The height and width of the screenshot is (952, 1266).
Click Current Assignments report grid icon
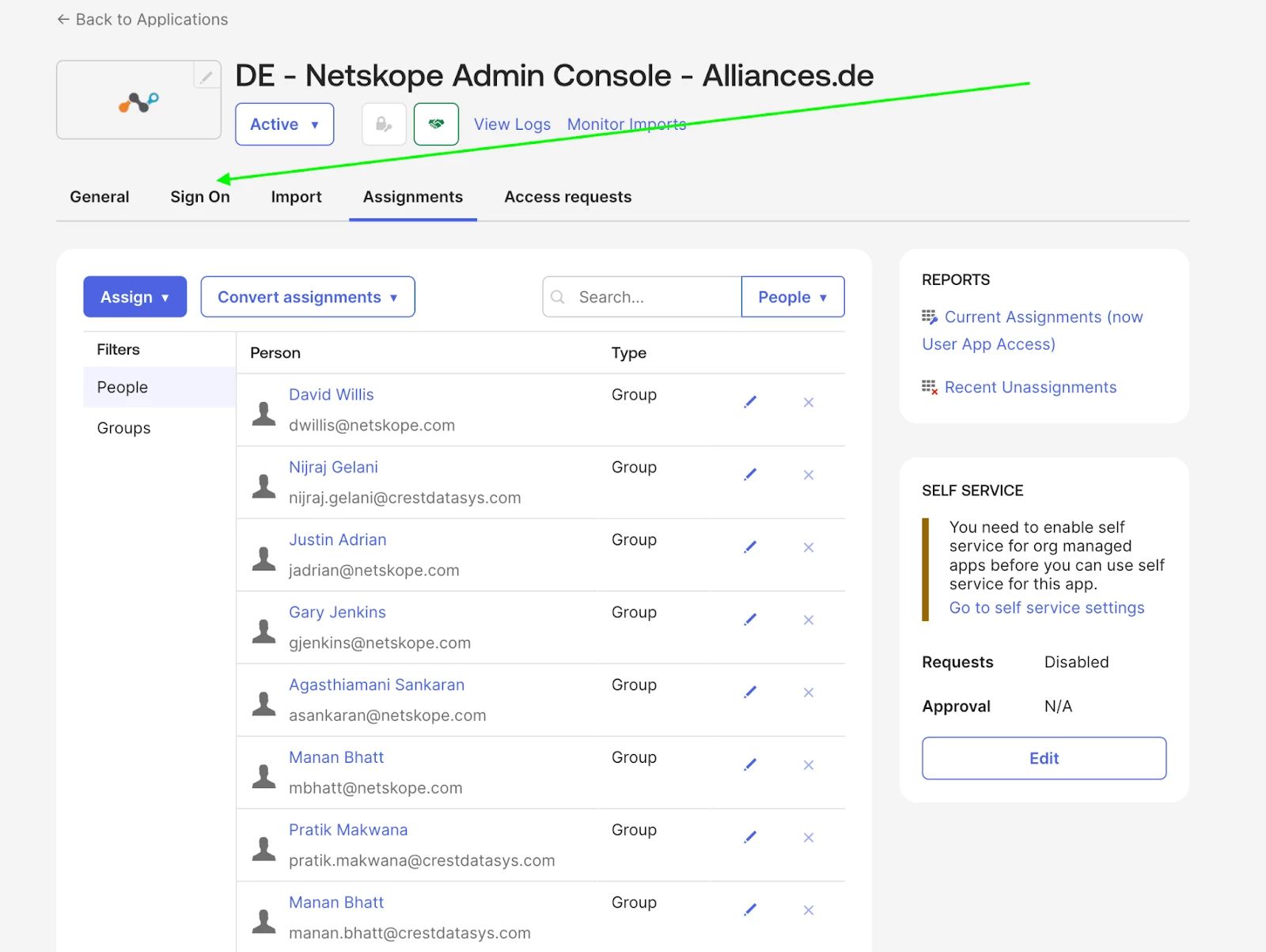pos(930,317)
